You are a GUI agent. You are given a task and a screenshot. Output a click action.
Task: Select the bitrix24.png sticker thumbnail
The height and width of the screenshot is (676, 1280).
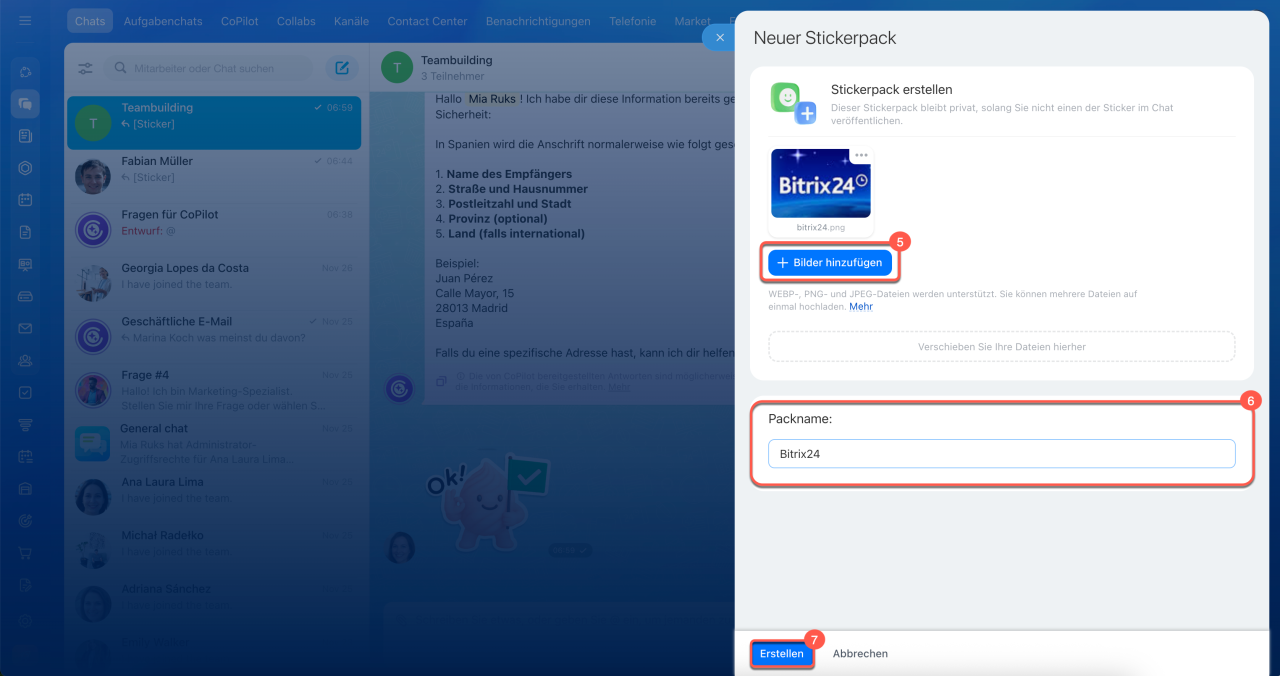point(821,183)
